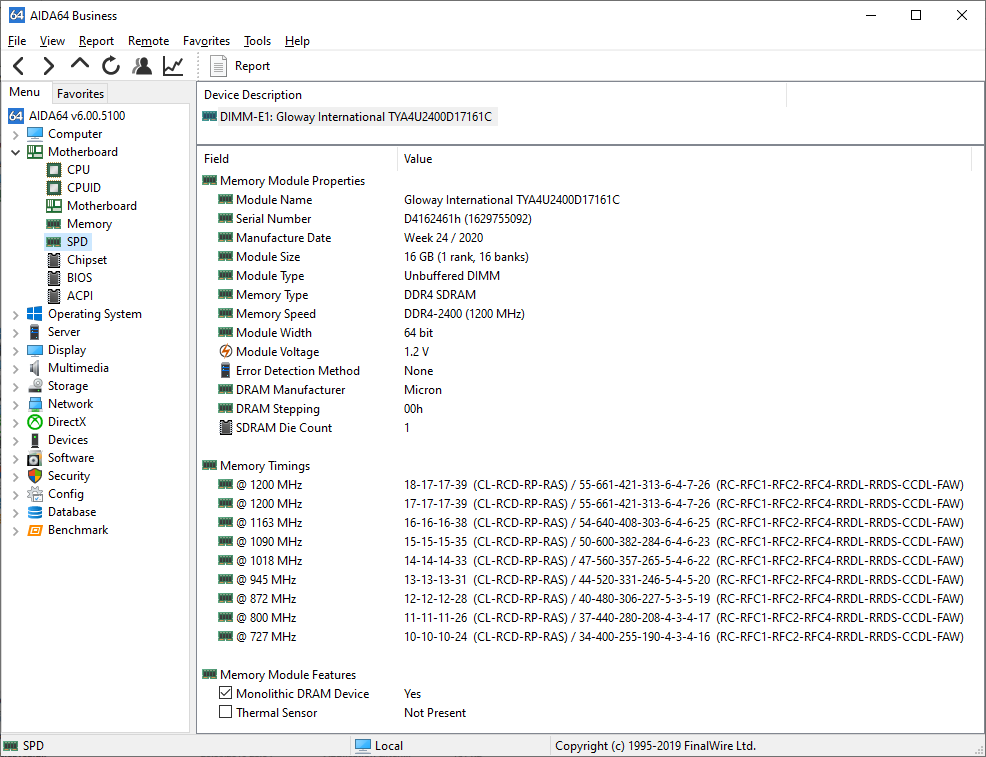Expand the Operating System tree node
The image size is (986, 757).
pyautogui.click(x=16, y=314)
